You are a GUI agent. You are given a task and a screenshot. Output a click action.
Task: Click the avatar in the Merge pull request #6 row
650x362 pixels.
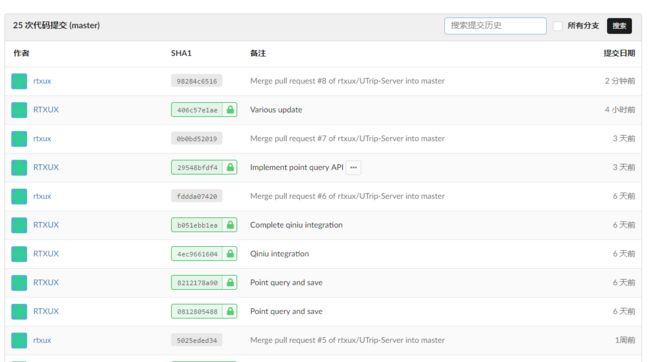tap(19, 196)
